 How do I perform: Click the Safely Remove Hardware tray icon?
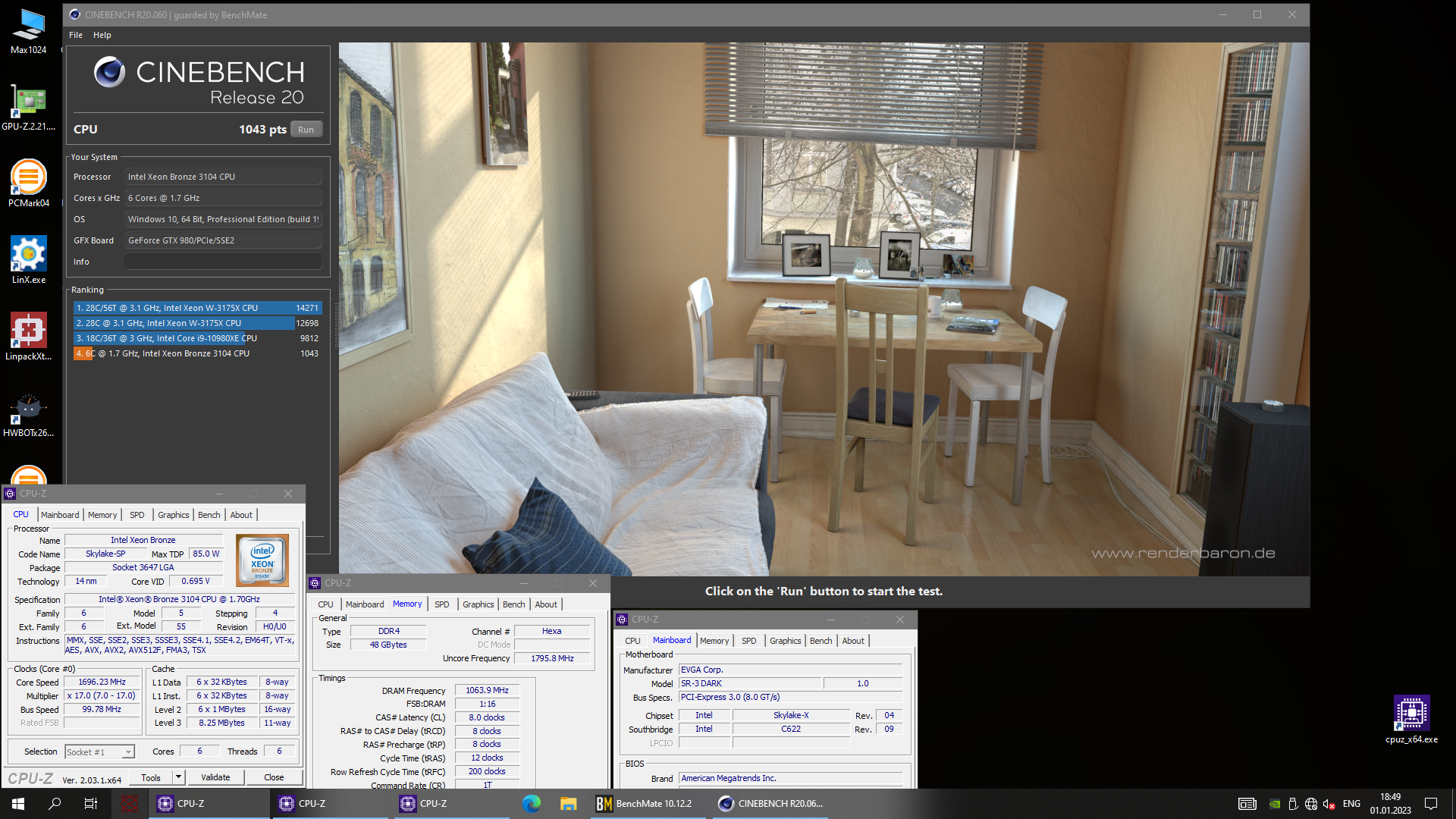click(x=1293, y=804)
